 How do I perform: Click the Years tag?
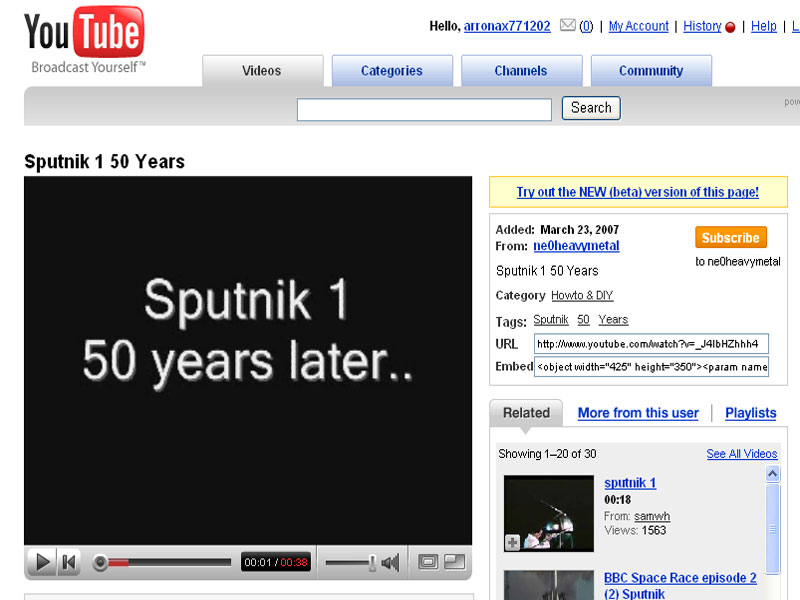(x=613, y=319)
